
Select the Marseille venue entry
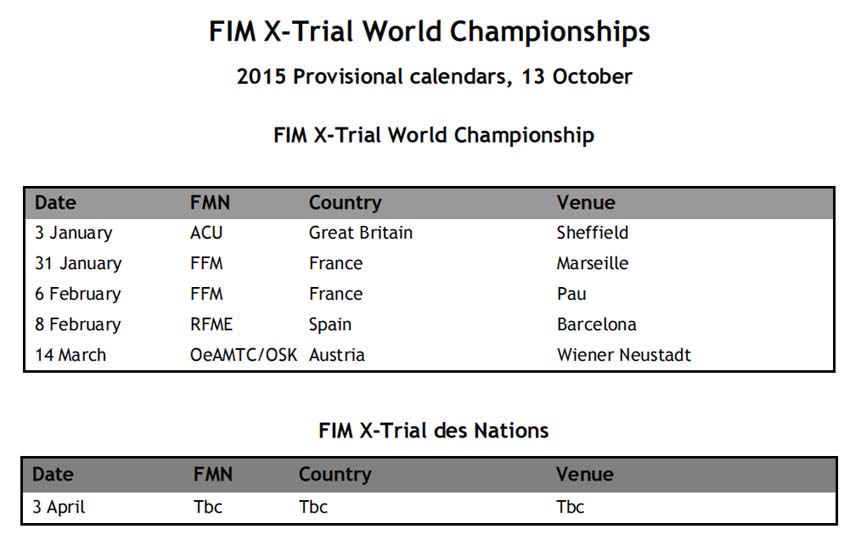coord(593,264)
